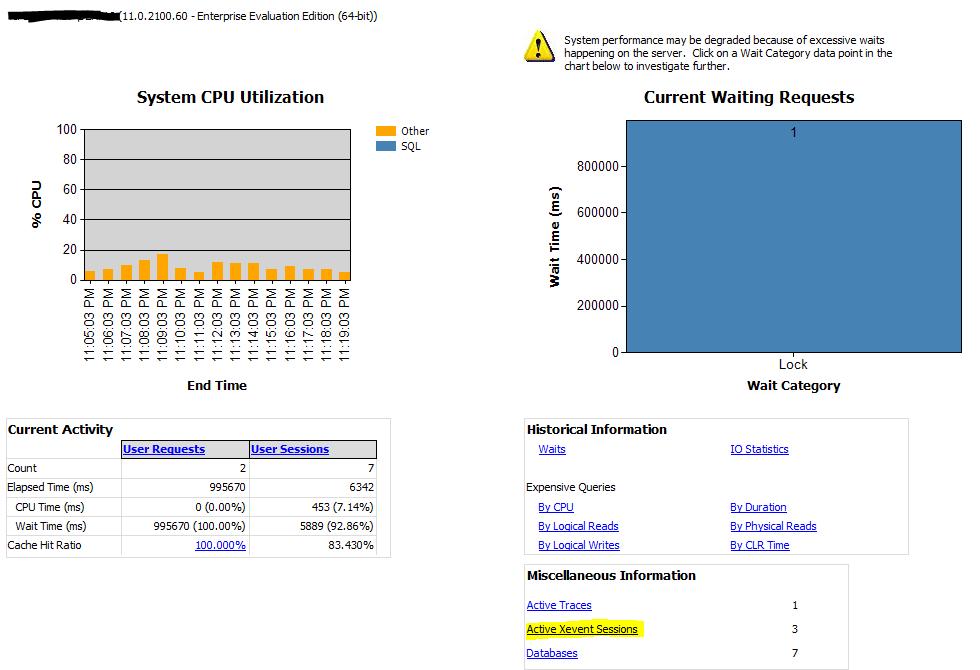Viewport: 980px width, 670px height.
Task: Click the CPU bar for 11:12:03 PM
Action: coord(217,272)
